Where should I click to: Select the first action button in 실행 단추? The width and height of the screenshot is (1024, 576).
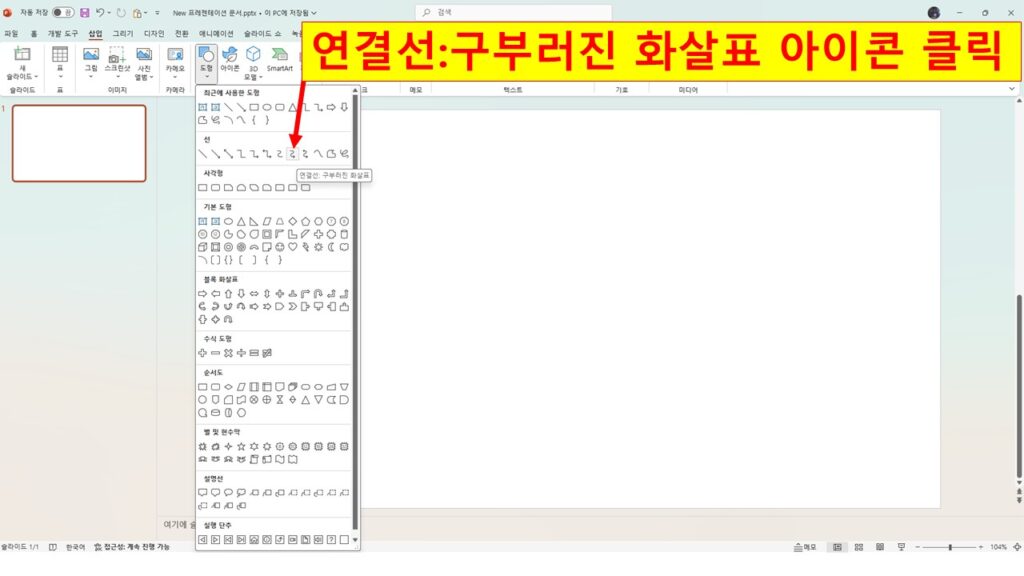(202, 540)
